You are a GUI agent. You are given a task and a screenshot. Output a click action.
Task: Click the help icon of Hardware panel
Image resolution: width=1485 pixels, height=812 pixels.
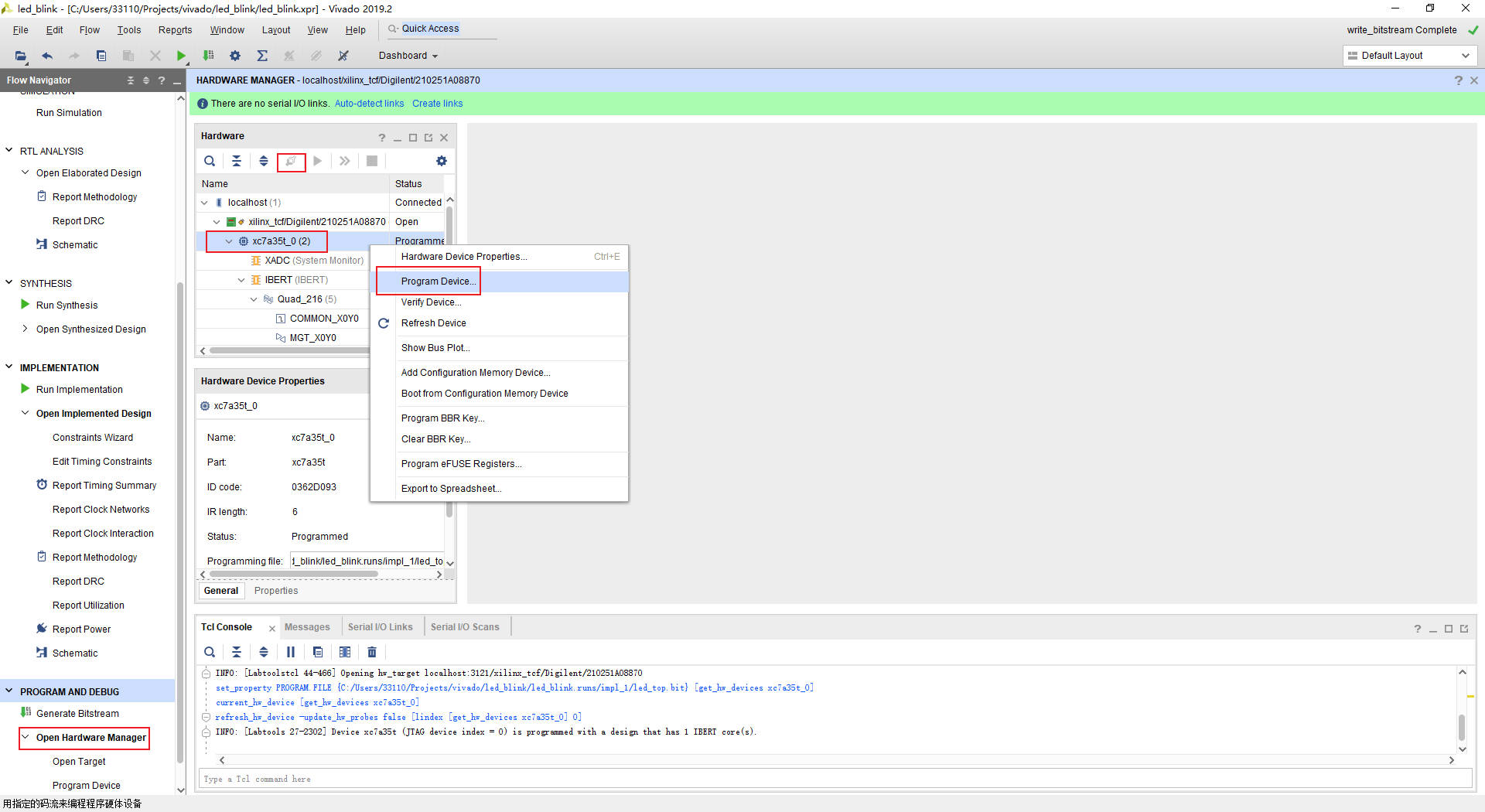(x=381, y=138)
